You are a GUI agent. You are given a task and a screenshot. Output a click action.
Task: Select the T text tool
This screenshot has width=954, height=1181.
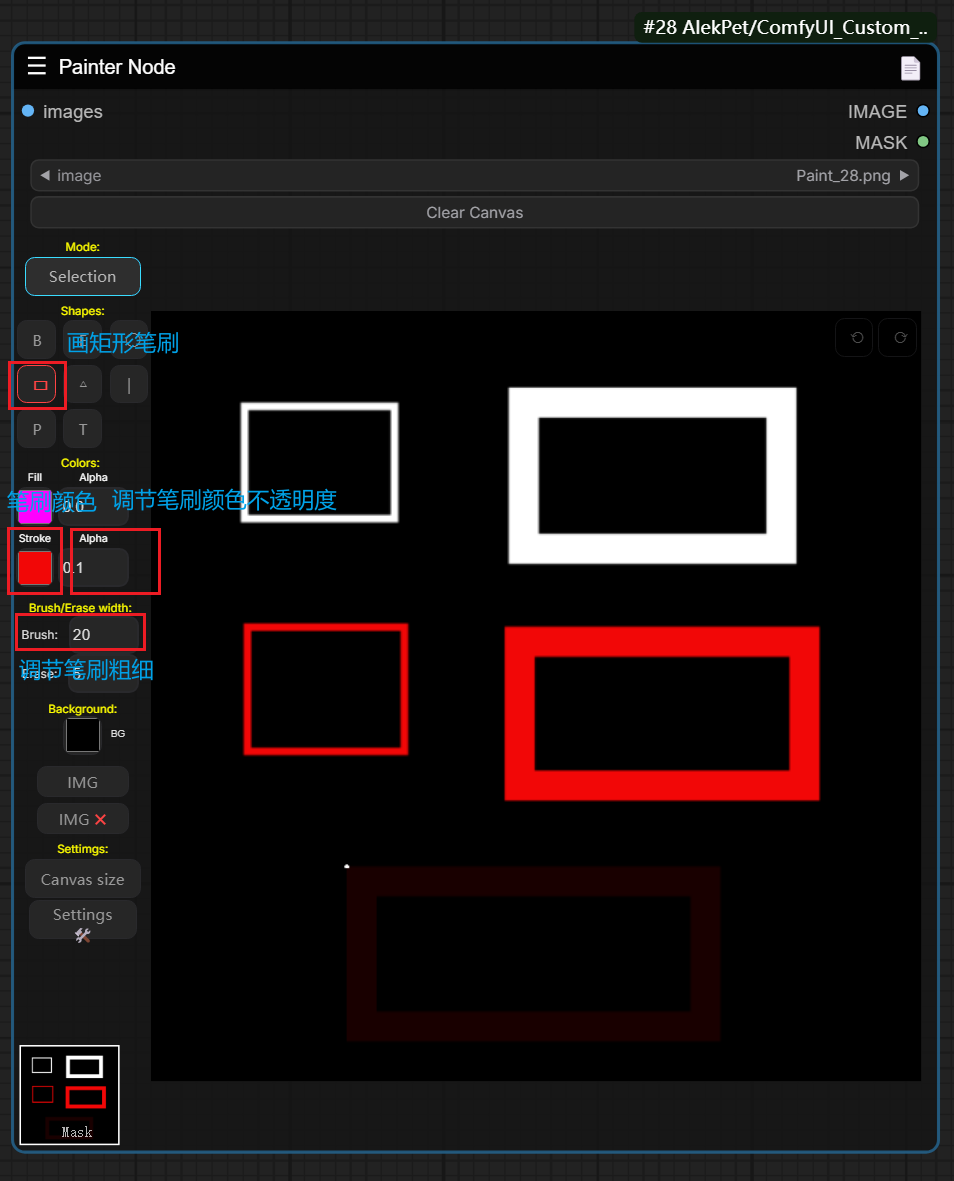[x=83, y=429]
